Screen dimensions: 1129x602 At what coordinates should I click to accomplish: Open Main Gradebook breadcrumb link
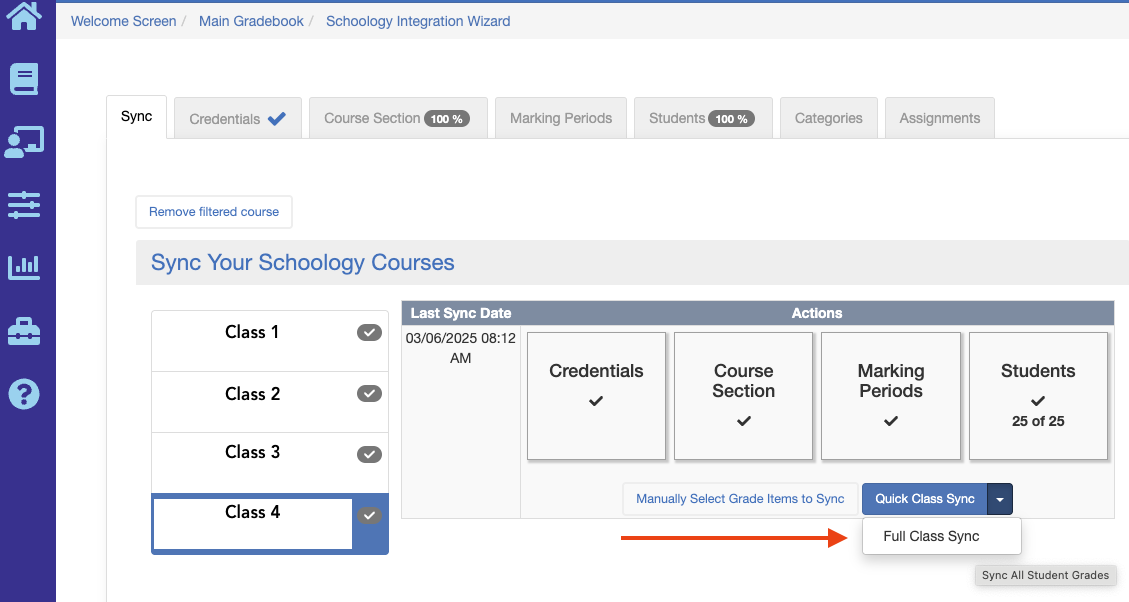pyautogui.click(x=251, y=21)
